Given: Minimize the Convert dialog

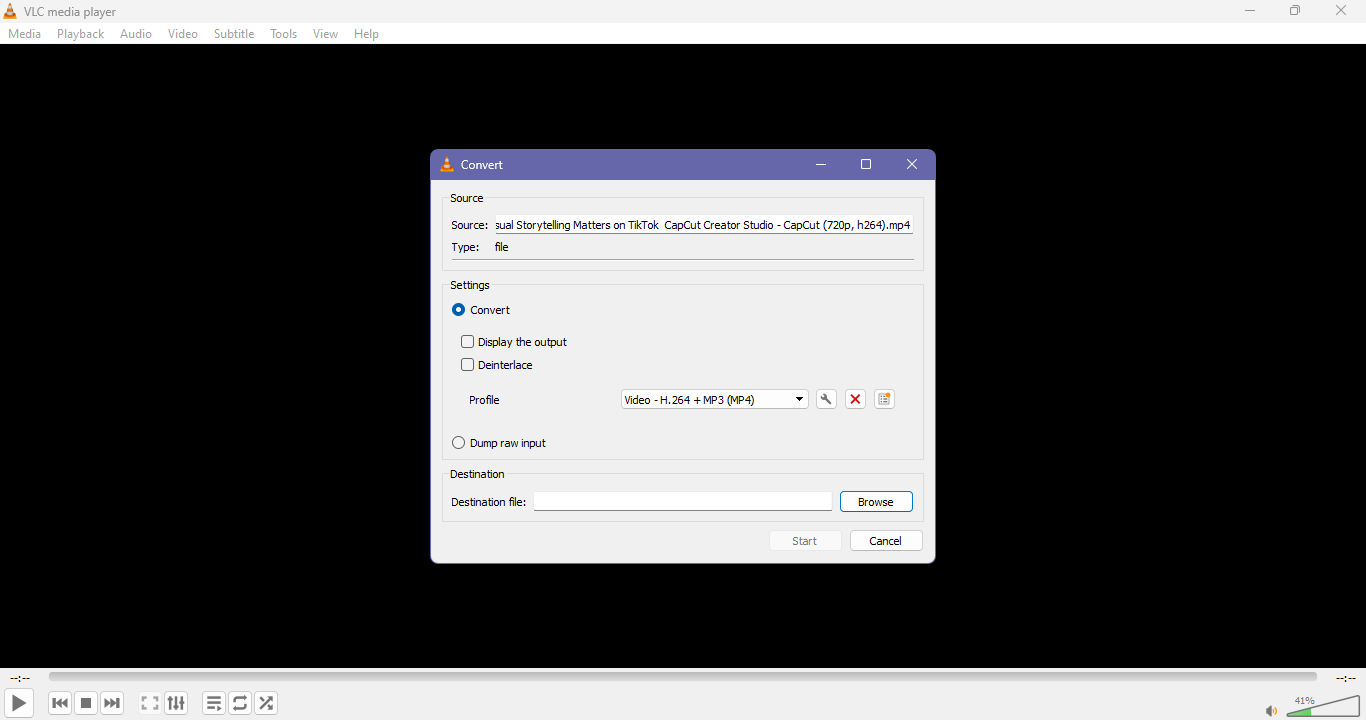Looking at the screenshot, I should pyautogui.click(x=821, y=165).
